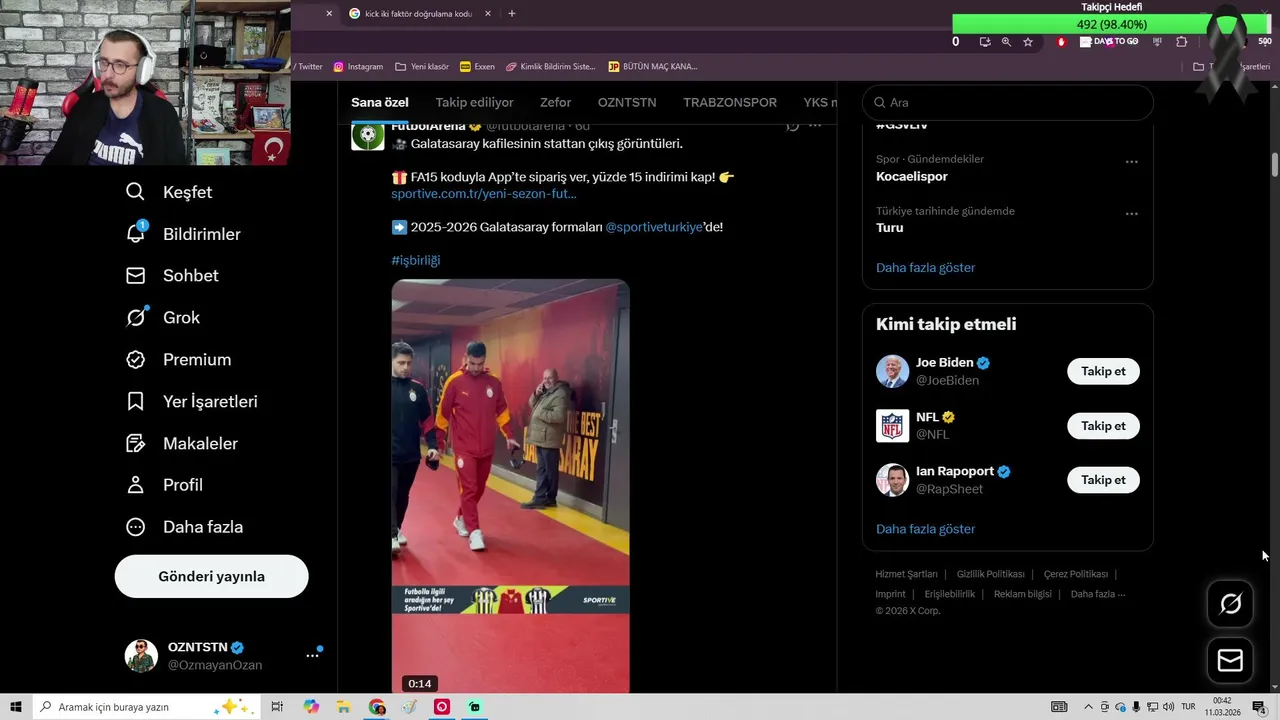This screenshot has height=720, width=1280.
Task: Open Chrome from taskbar
Action: tap(377, 707)
